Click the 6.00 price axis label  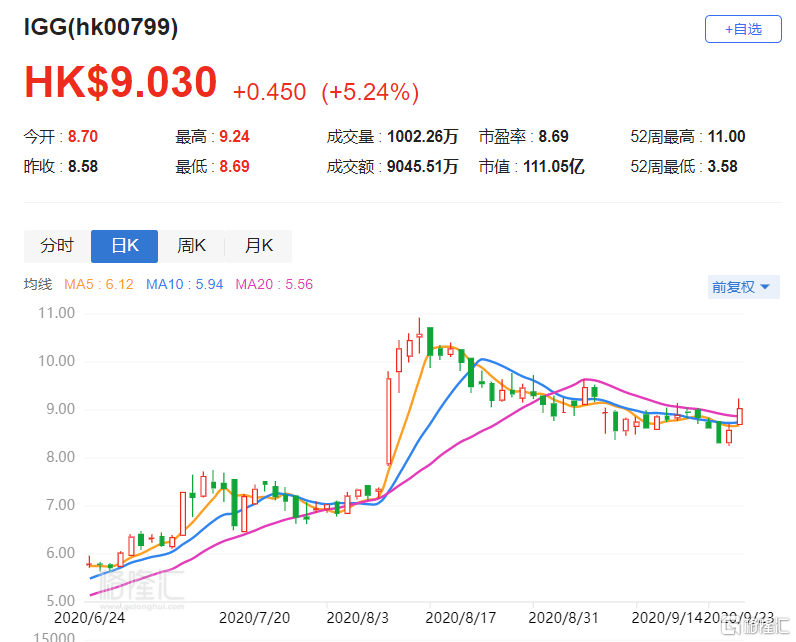60,553
